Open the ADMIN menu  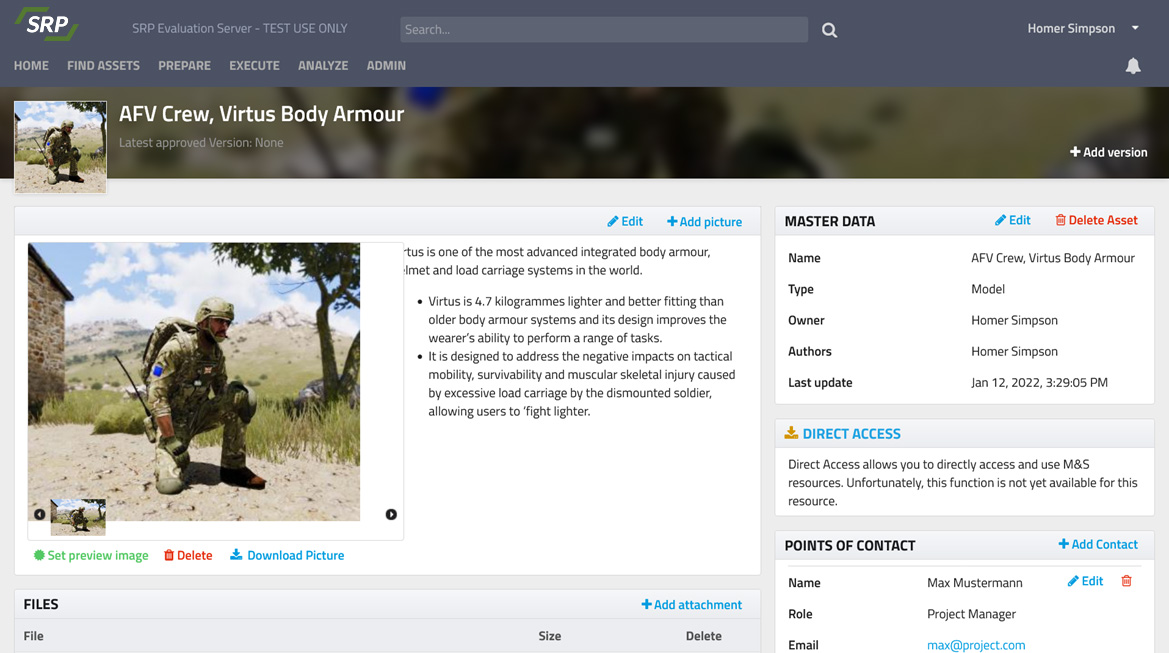[x=386, y=66]
